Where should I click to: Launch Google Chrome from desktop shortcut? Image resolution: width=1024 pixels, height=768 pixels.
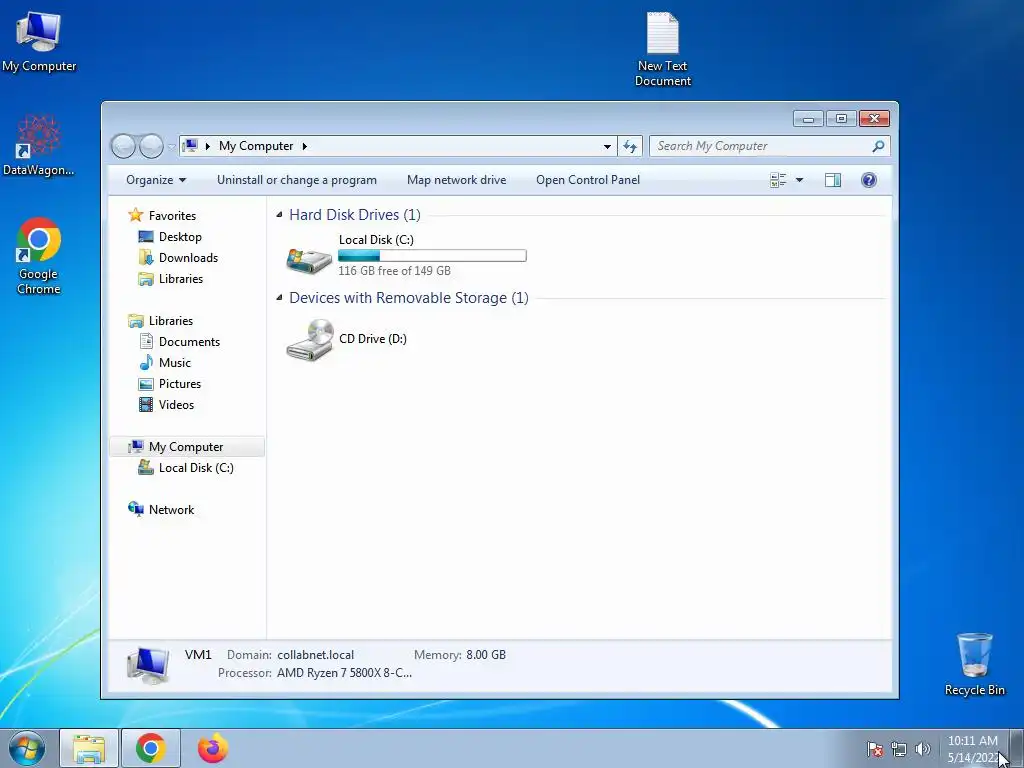point(39,256)
